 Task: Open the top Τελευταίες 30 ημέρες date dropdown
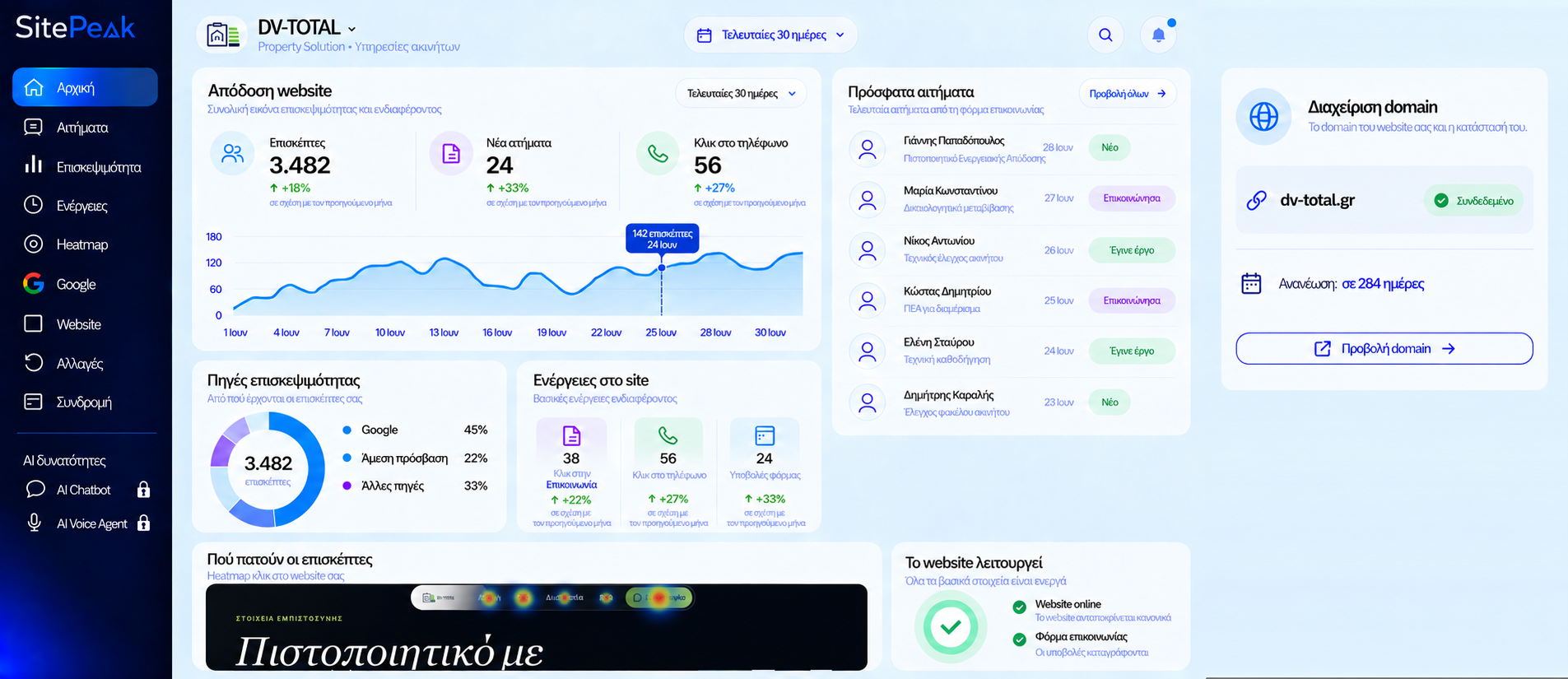pyautogui.click(x=770, y=35)
